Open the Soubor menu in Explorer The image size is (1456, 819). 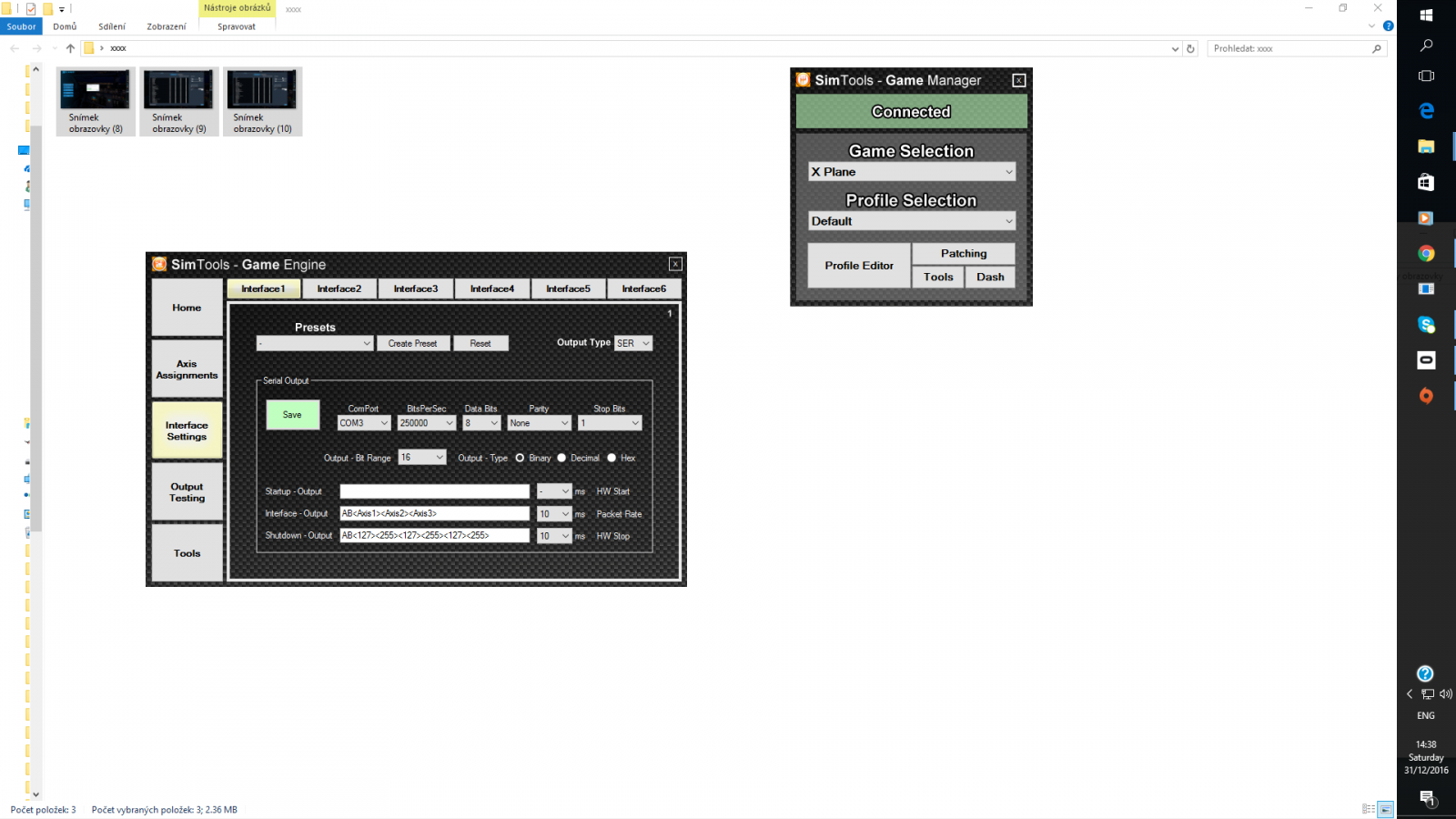pos(21,26)
